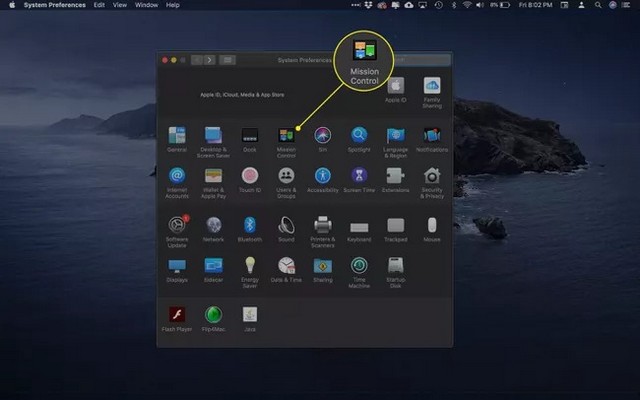
Task: Open the View menu
Action: coord(120,5)
